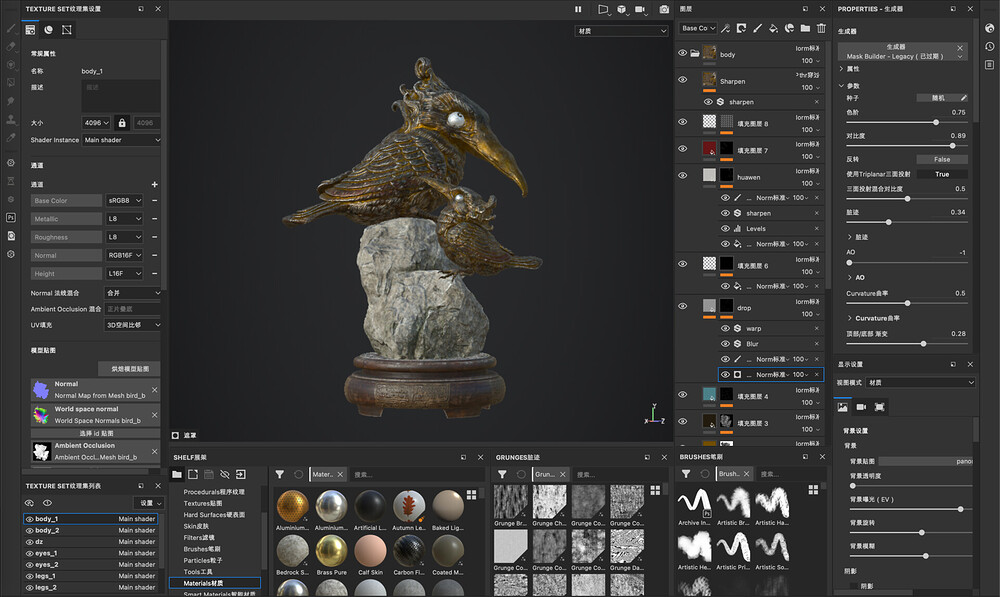This screenshot has height=597, width=1000.
Task: Delete the selected layer with the trash icon
Action: pos(821,28)
